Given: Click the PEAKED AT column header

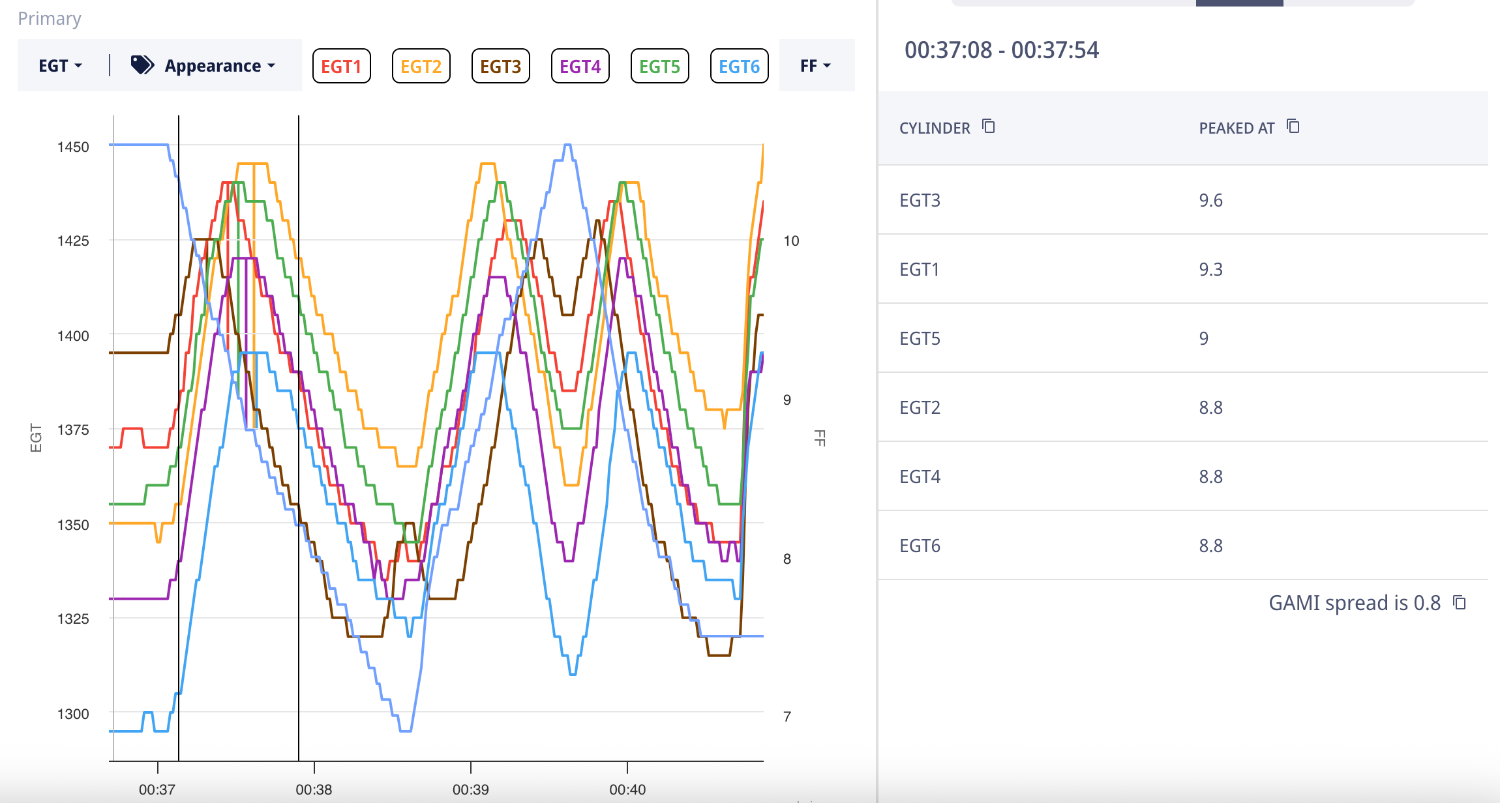Looking at the screenshot, I should (1236, 128).
